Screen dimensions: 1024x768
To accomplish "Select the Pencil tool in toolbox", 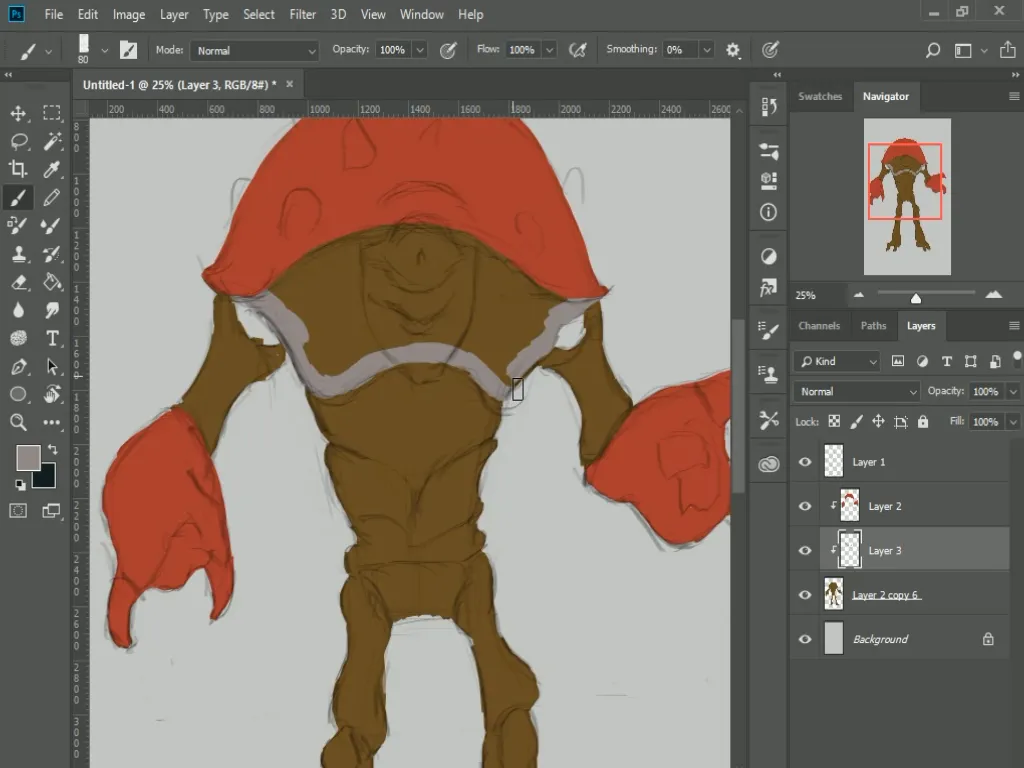I will click(x=52, y=197).
